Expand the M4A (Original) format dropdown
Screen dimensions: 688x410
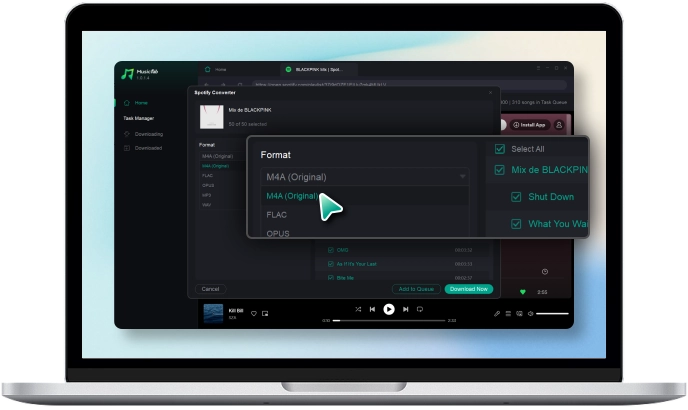click(365, 177)
